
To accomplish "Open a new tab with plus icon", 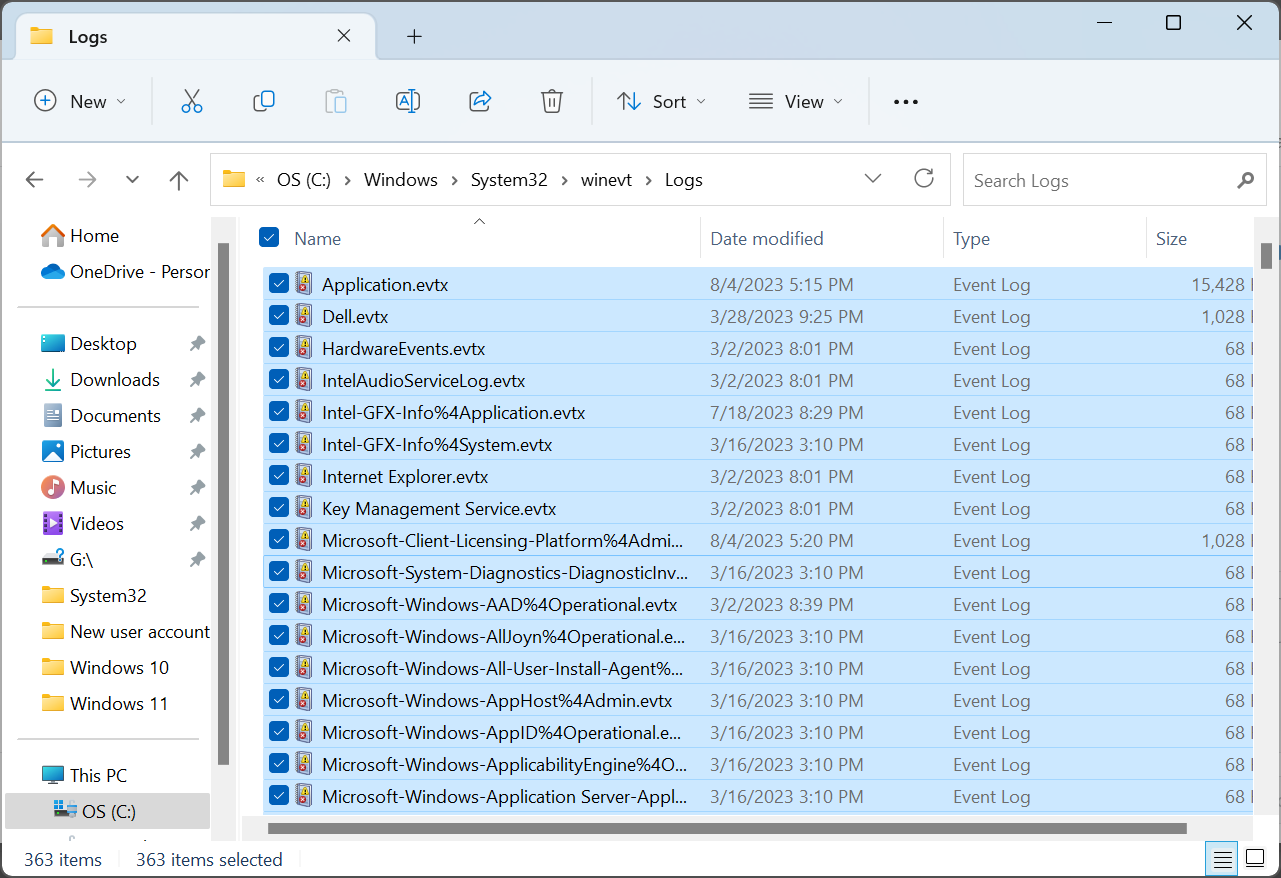I will [x=415, y=37].
